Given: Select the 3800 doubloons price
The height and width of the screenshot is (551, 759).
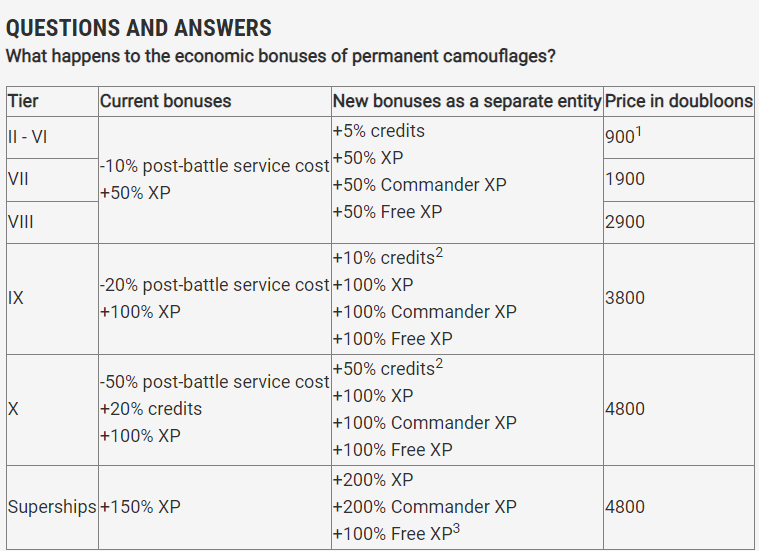Looking at the screenshot, I should coord(625,298).
